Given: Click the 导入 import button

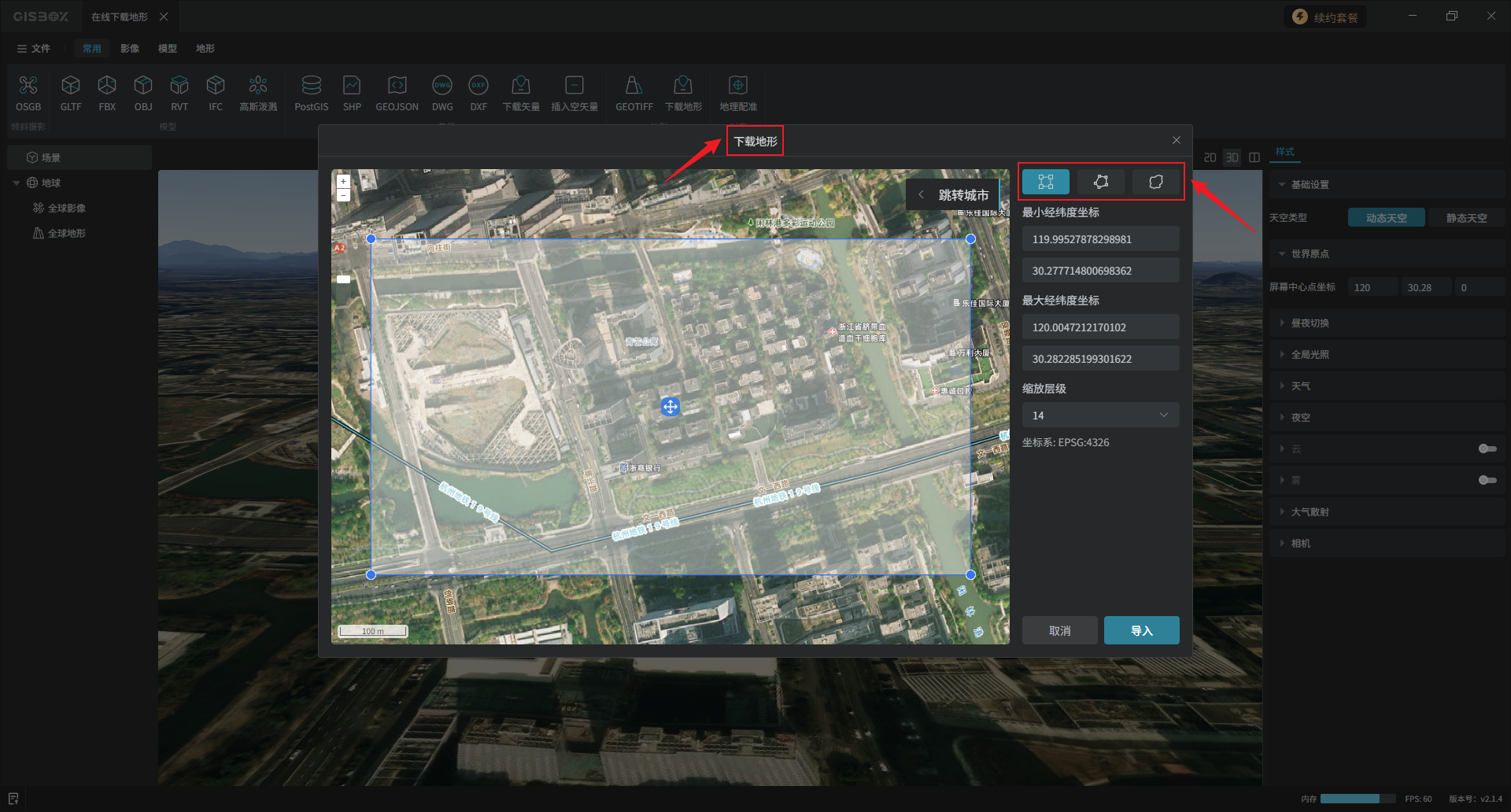Looking at the screenshot, I should coord(1141,630).
